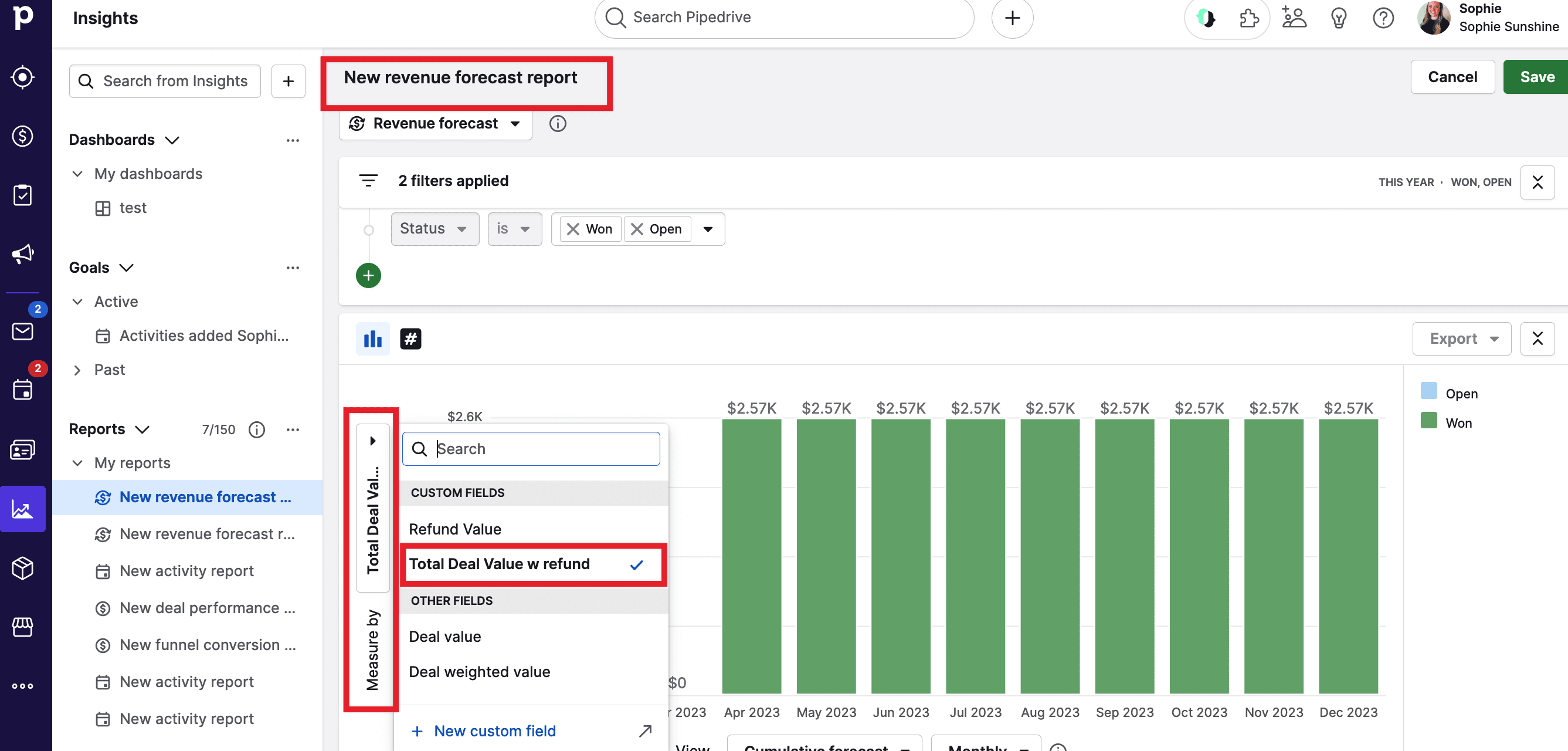Remove the Open status filter tag
The width and height of the screenshot is (1568, 751).
pos(637,229)
